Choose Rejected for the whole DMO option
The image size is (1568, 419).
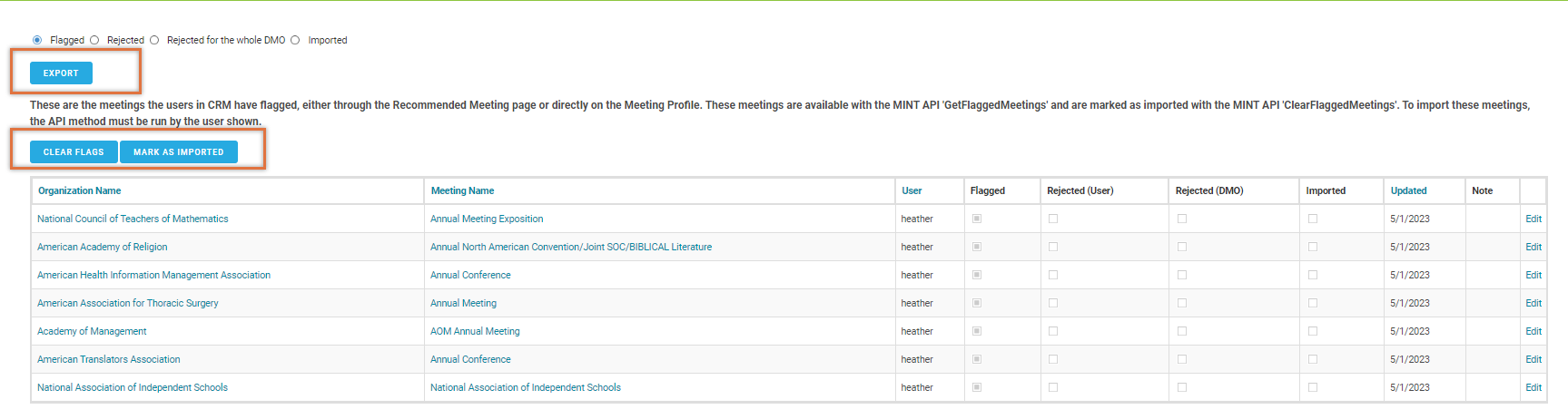[154, 40]
